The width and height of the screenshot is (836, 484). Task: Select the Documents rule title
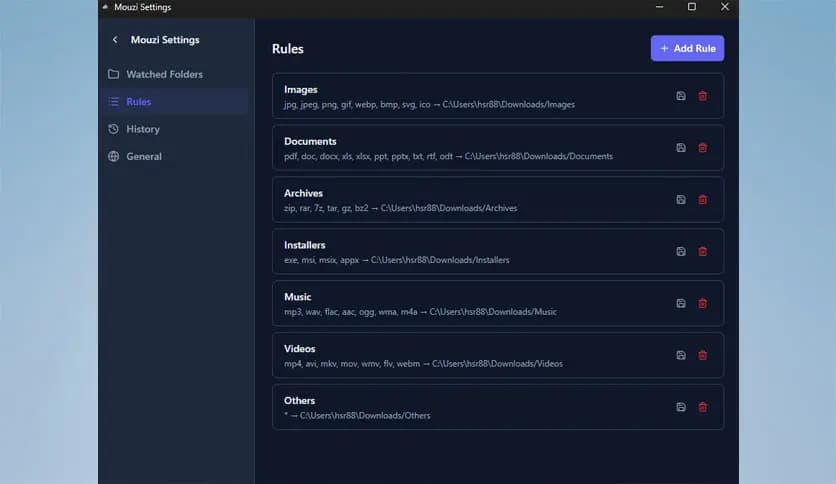pos(310,141)
